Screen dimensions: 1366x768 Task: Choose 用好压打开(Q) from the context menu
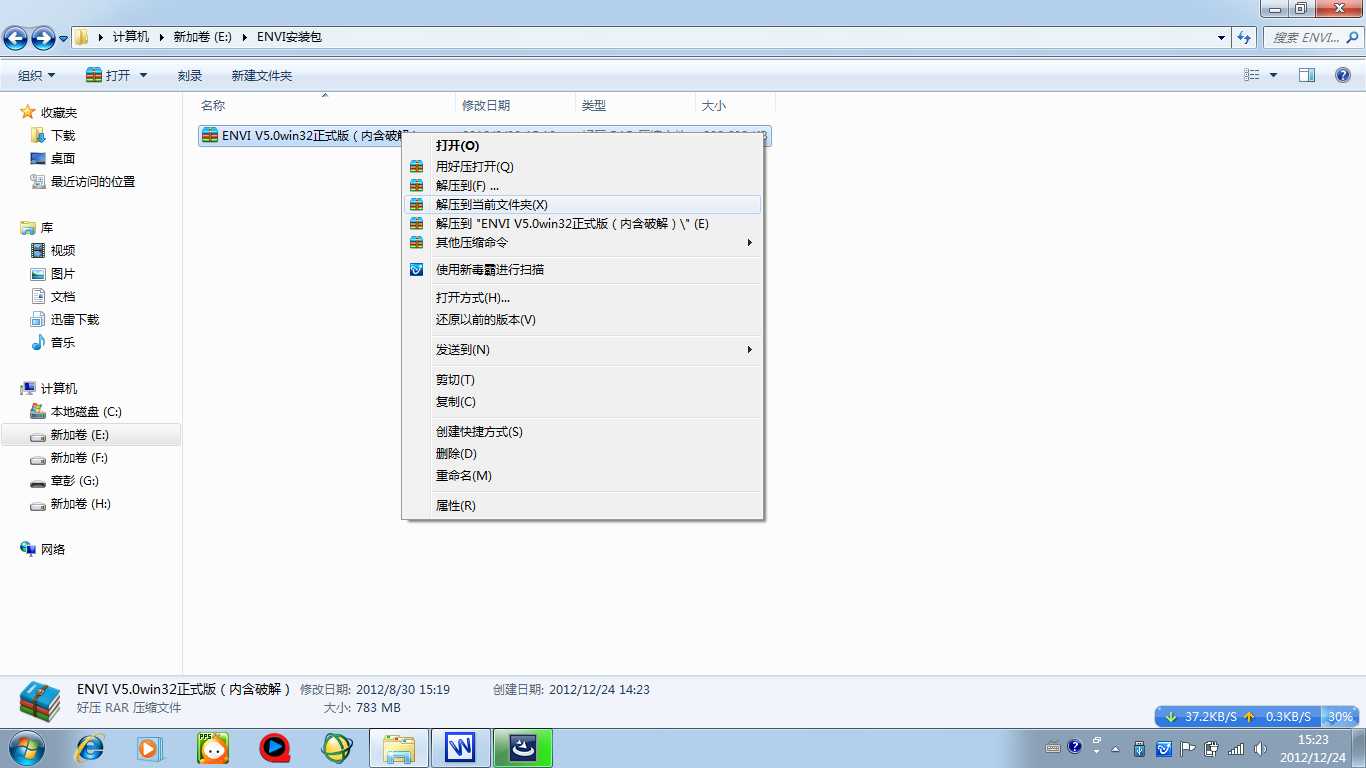point(582,167)
